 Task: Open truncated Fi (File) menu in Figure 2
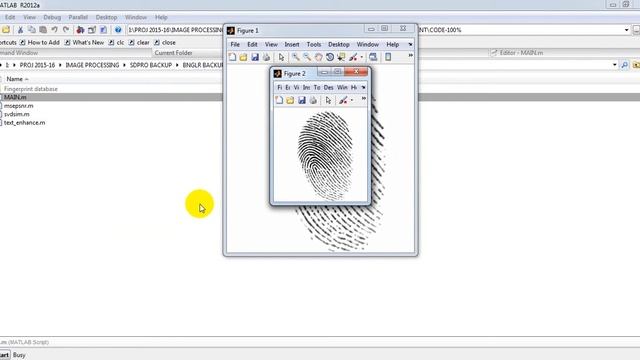pyautogui.click(x=280, y=87)
